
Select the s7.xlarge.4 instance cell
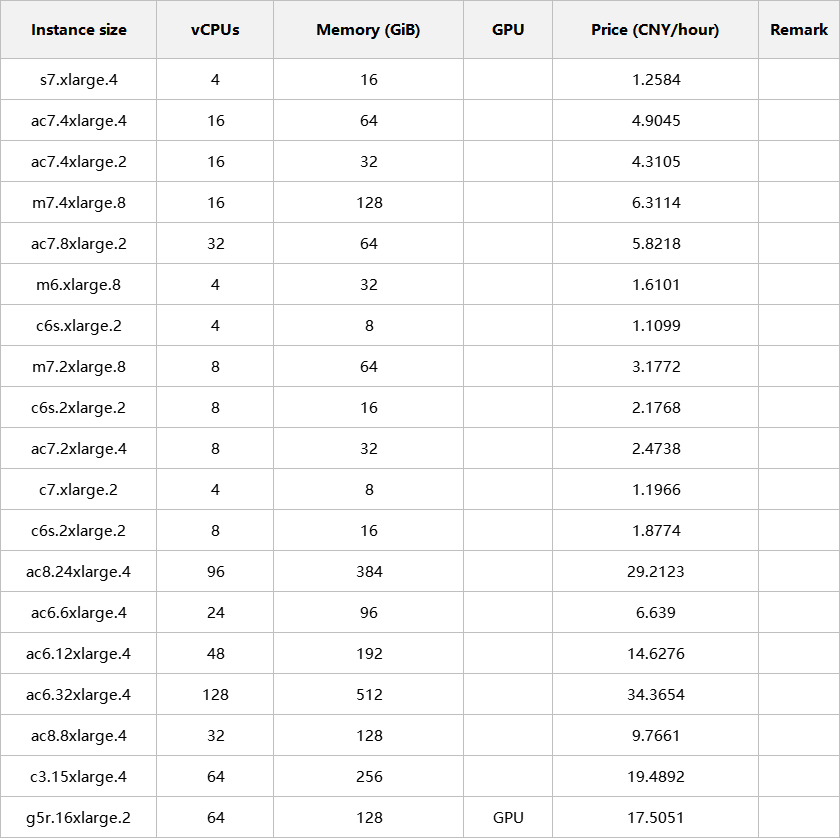79,79
